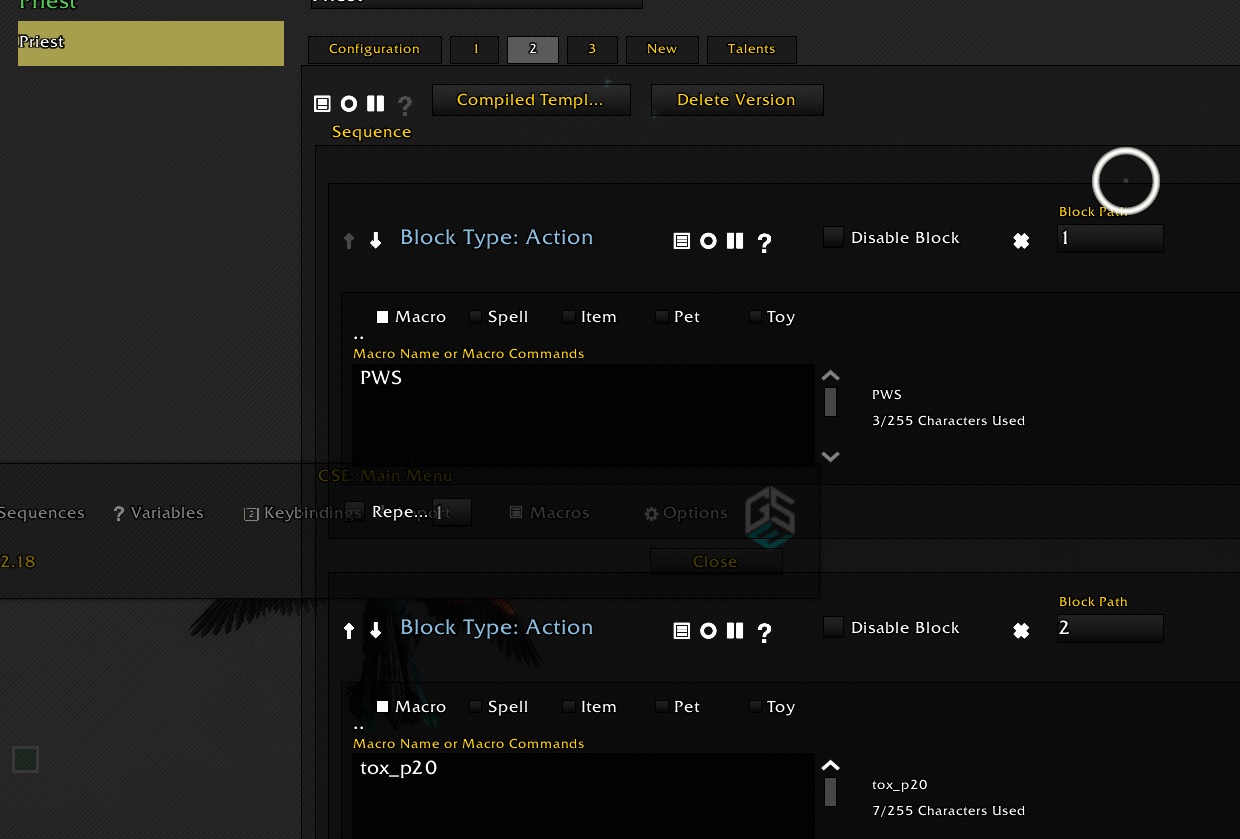Click the '7/255 Characters Used' text

coord(948,811)
